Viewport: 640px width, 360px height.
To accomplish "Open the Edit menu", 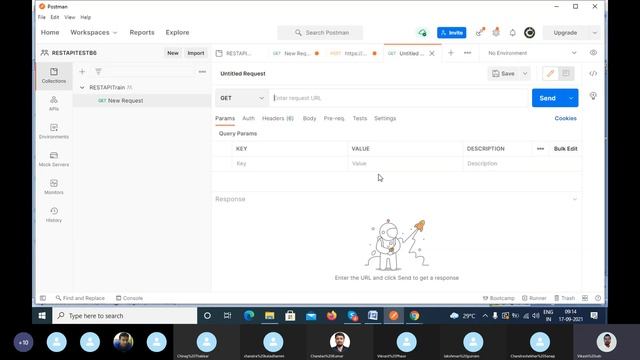I will point(55,17).
